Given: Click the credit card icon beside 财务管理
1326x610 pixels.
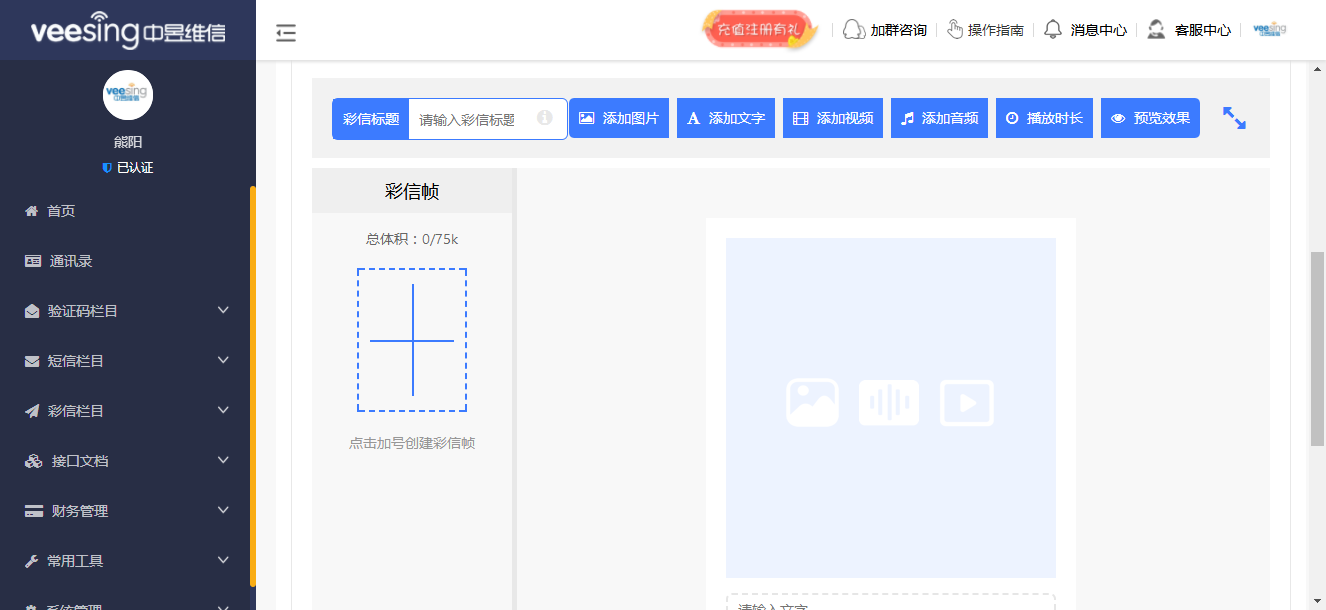Looking at the screenshot, I should click(34, 511).
